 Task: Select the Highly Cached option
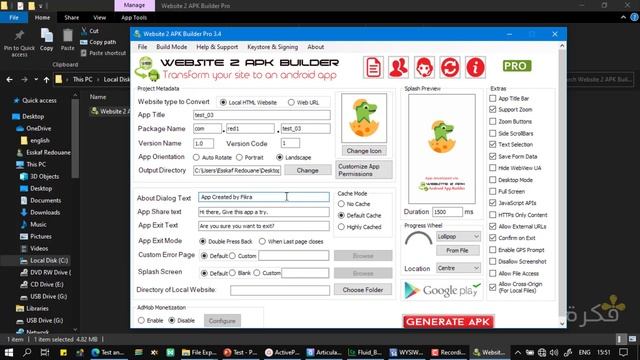(x=341, y=227)
